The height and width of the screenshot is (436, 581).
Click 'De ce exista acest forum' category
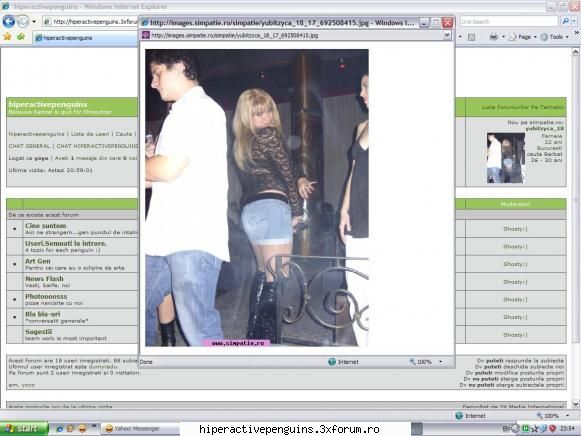(43, 215)
